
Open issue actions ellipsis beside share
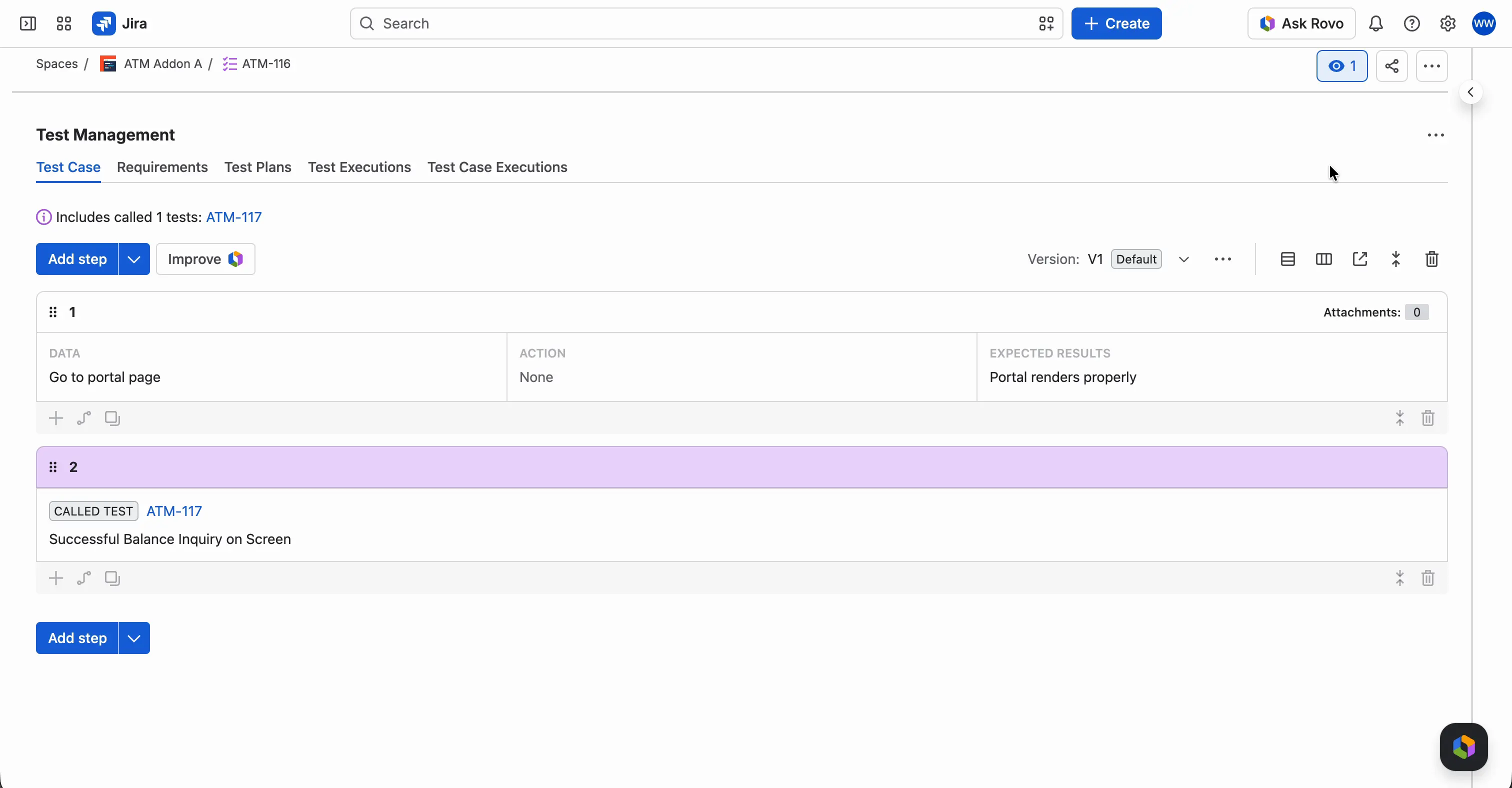coord(1431,65)
